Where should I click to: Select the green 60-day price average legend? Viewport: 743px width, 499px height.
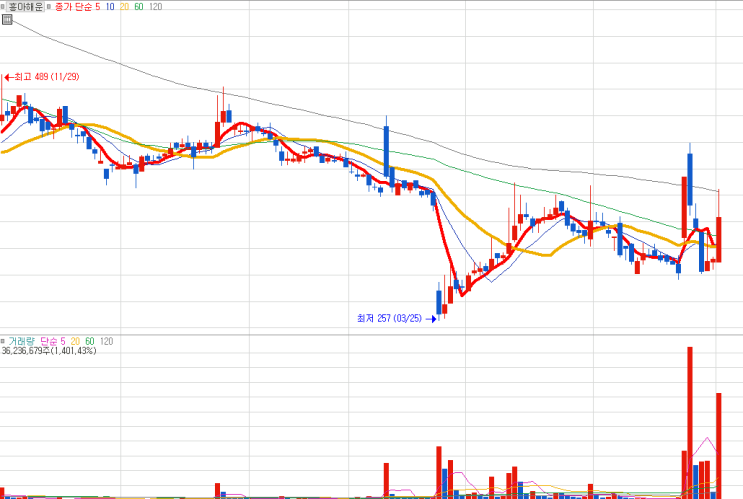(x=138, y=7)
